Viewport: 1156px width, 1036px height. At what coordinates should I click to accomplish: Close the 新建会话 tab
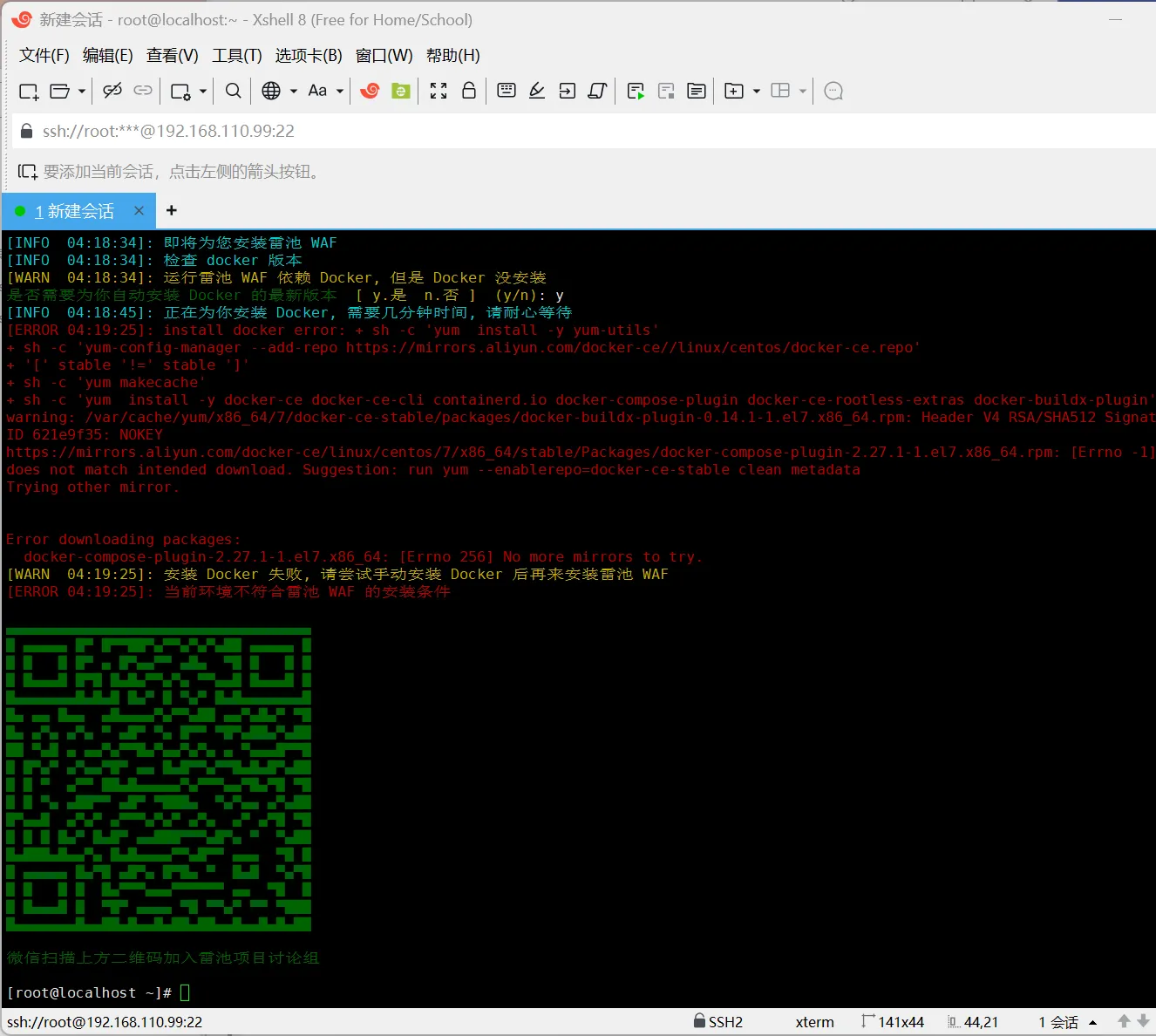point(139,210)
